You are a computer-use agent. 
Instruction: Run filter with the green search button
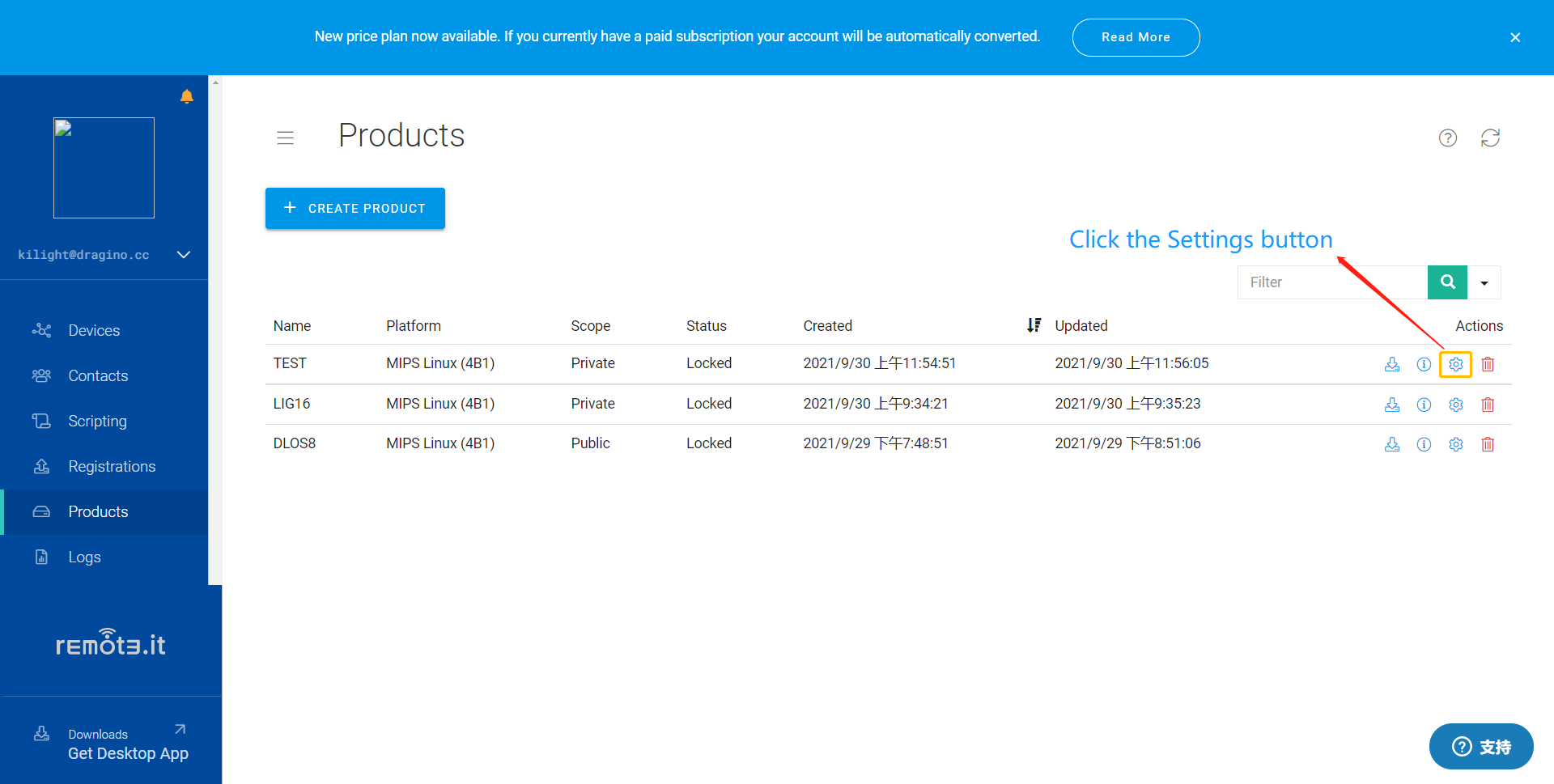1448,282
